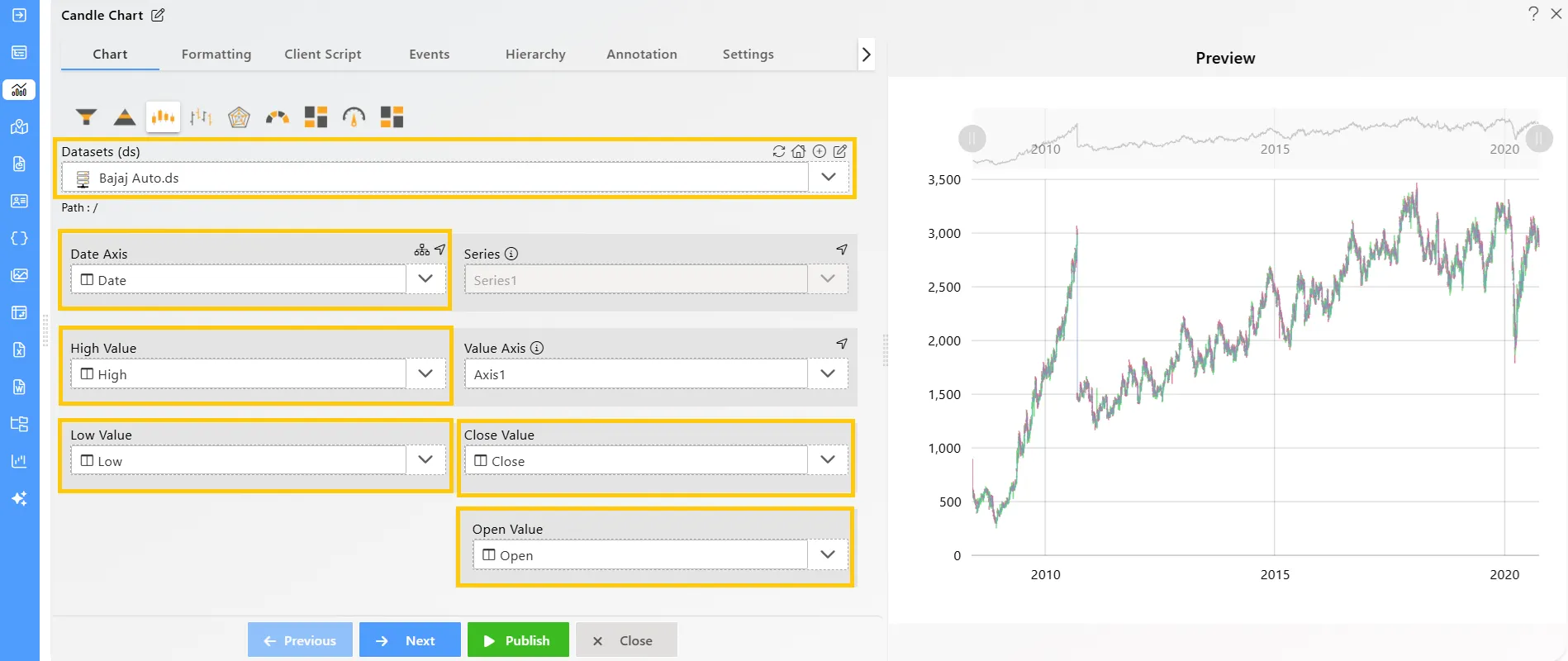The height and width of the screenshot is (661, 1568).
Task: Click the 2015 label below the chart
Action: (x=1275, y=574)
